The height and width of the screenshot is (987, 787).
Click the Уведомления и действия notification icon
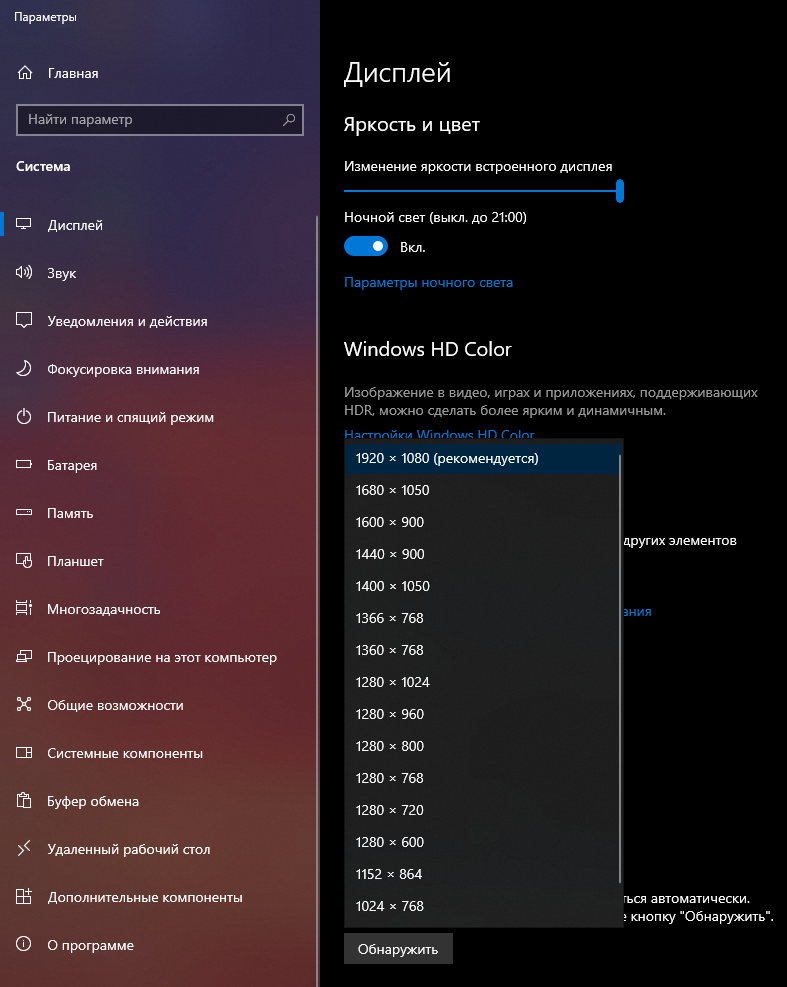25,321
